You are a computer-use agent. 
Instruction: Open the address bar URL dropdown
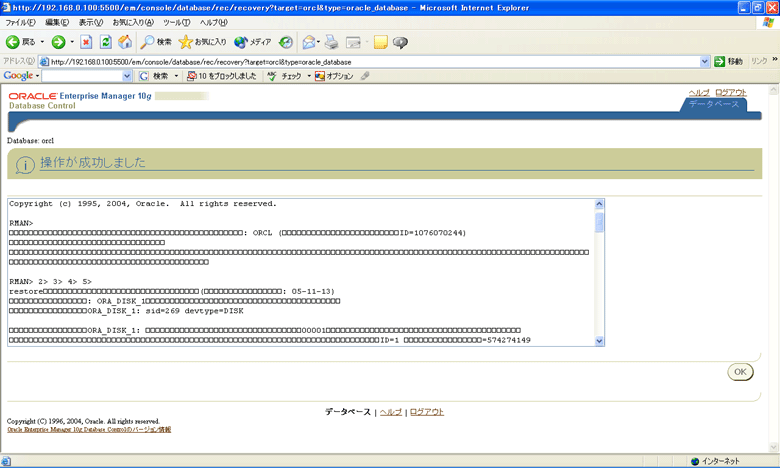(x=704, y=62)
